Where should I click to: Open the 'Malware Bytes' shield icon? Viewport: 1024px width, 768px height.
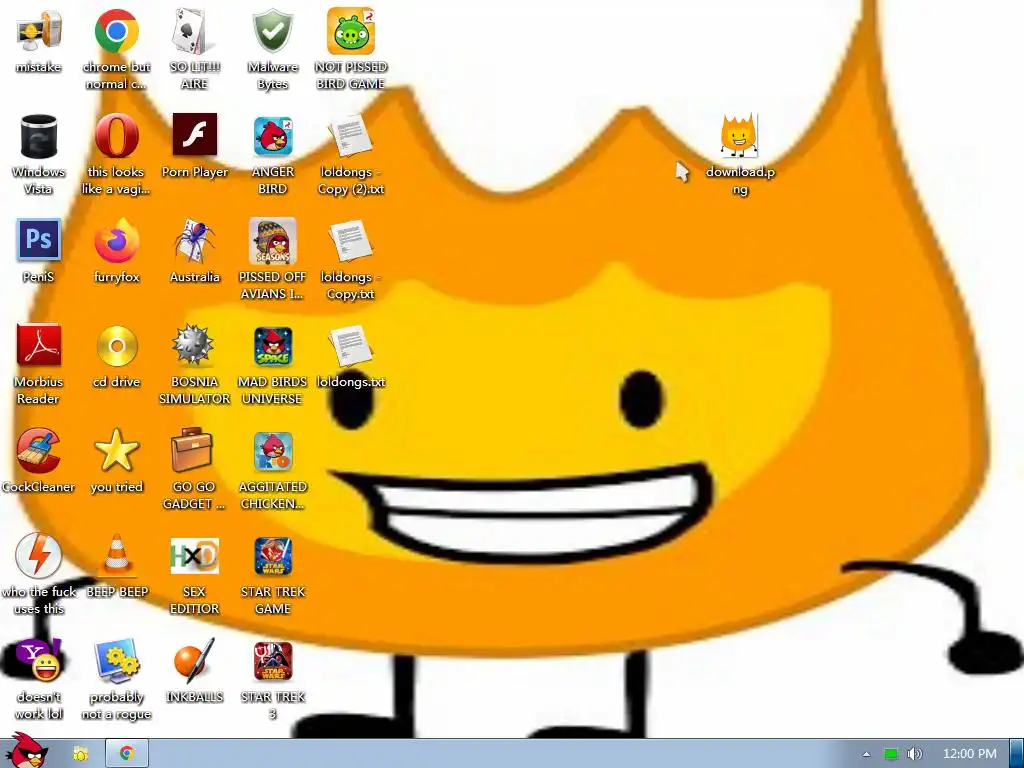[x=272, y=31]
